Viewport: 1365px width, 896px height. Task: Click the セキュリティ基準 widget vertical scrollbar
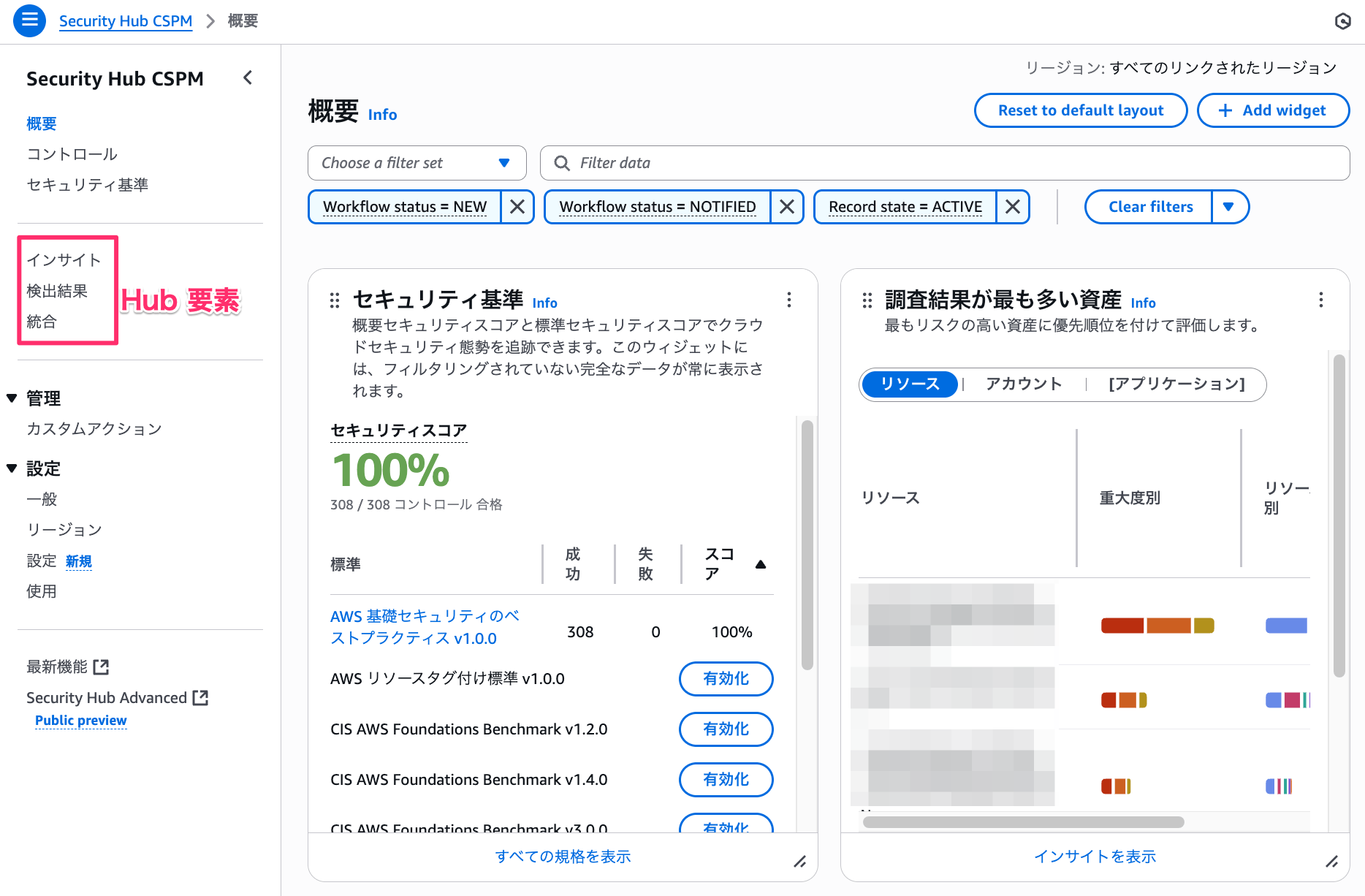pyautogui.click(x=807, y=544)
